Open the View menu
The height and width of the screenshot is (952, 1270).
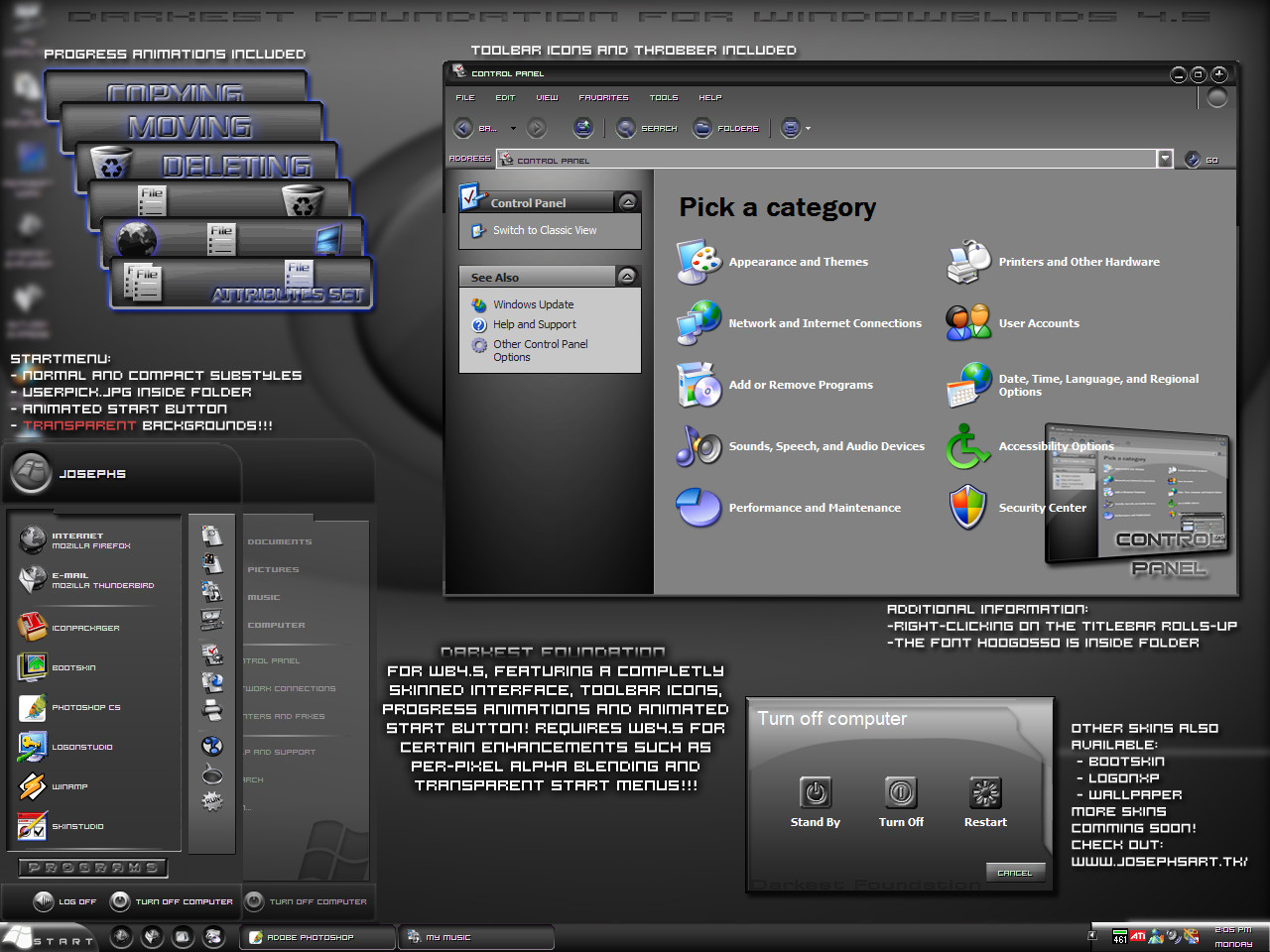(548, 98)
